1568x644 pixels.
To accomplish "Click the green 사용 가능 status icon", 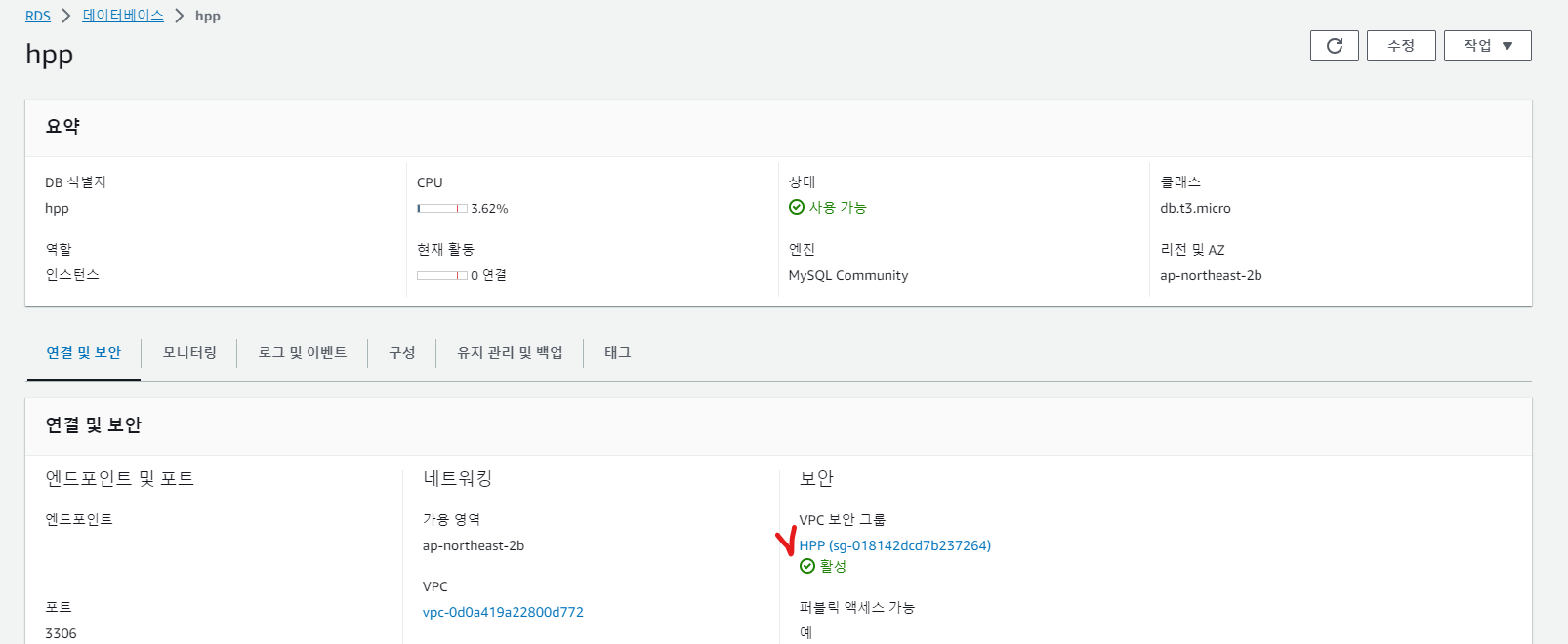I will click(797, 207).
